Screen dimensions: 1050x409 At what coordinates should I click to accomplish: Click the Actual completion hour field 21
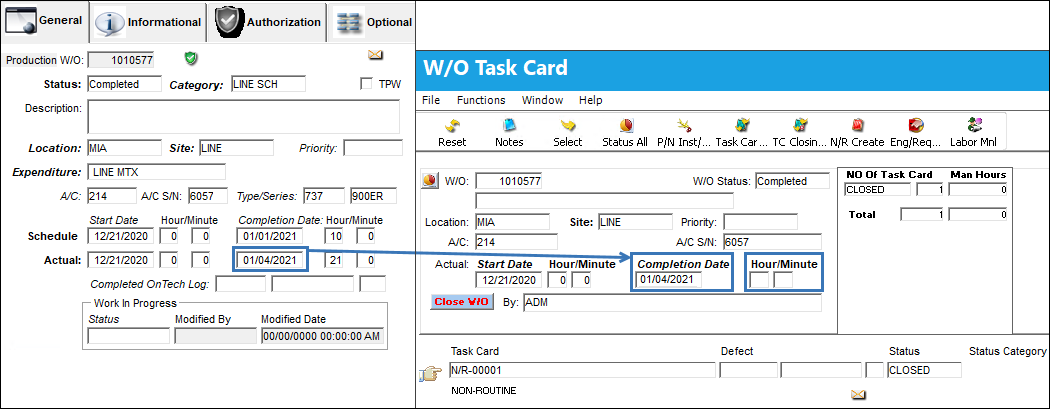pos(333,260)
